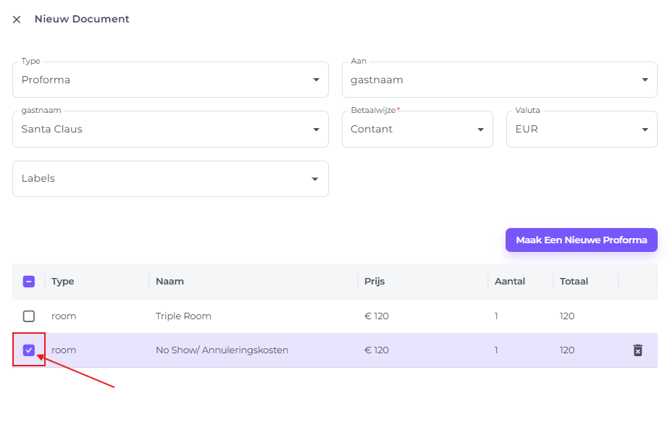Sort by the Naam column header
Image resolution: width=670 pixels, height=438 pixels.
(170, 282)
